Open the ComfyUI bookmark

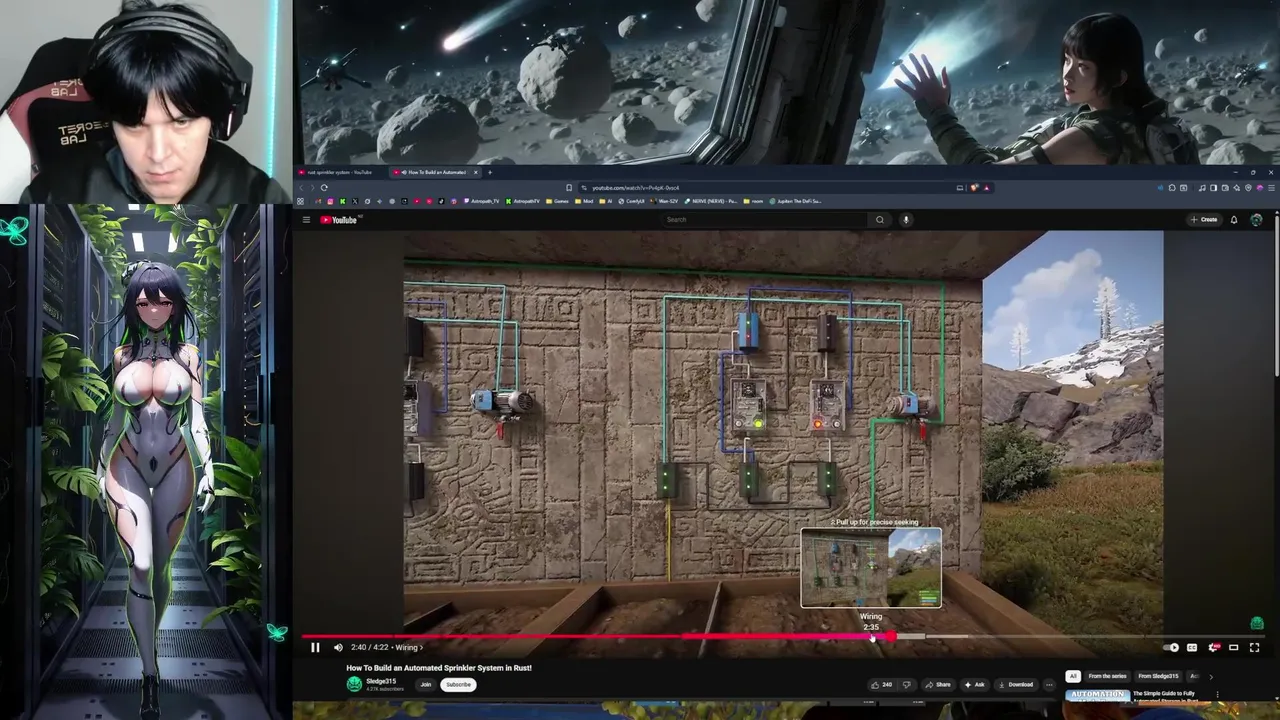632,201
